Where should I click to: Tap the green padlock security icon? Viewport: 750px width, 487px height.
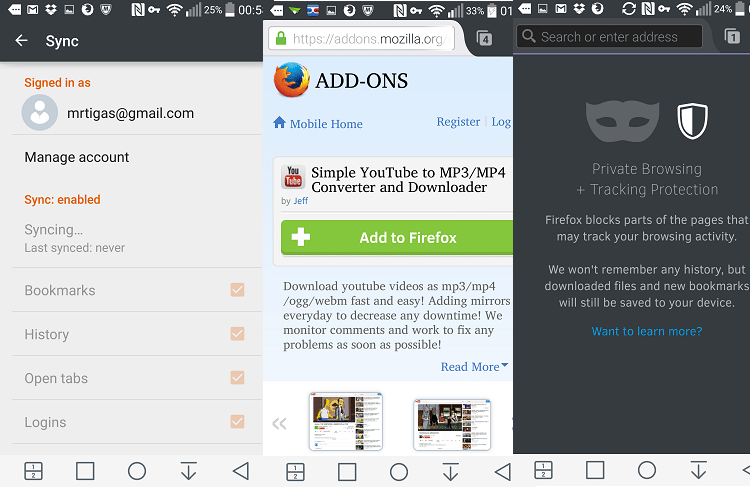[x=281, y=38]
